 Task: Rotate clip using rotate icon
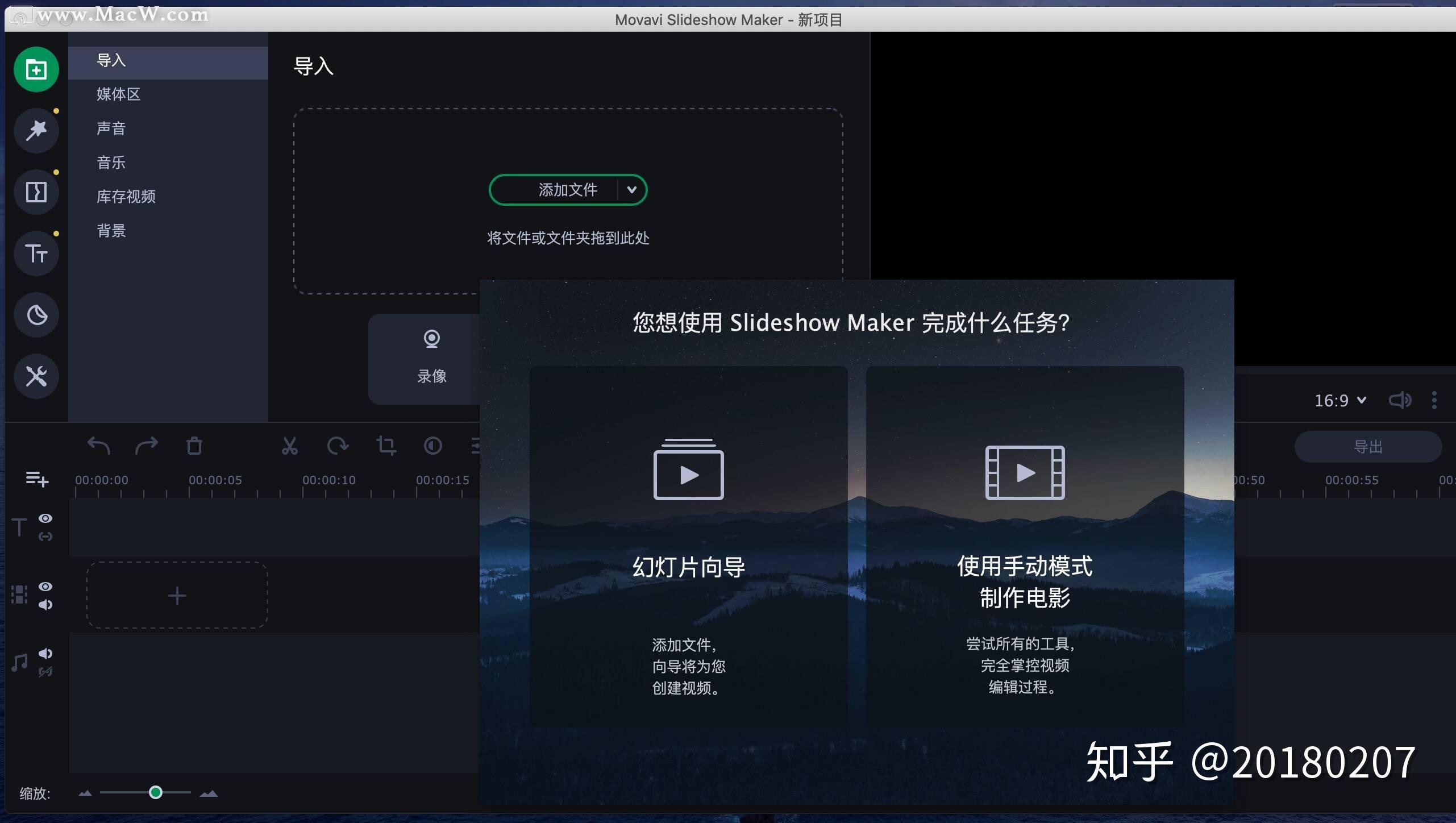point(338,446)
